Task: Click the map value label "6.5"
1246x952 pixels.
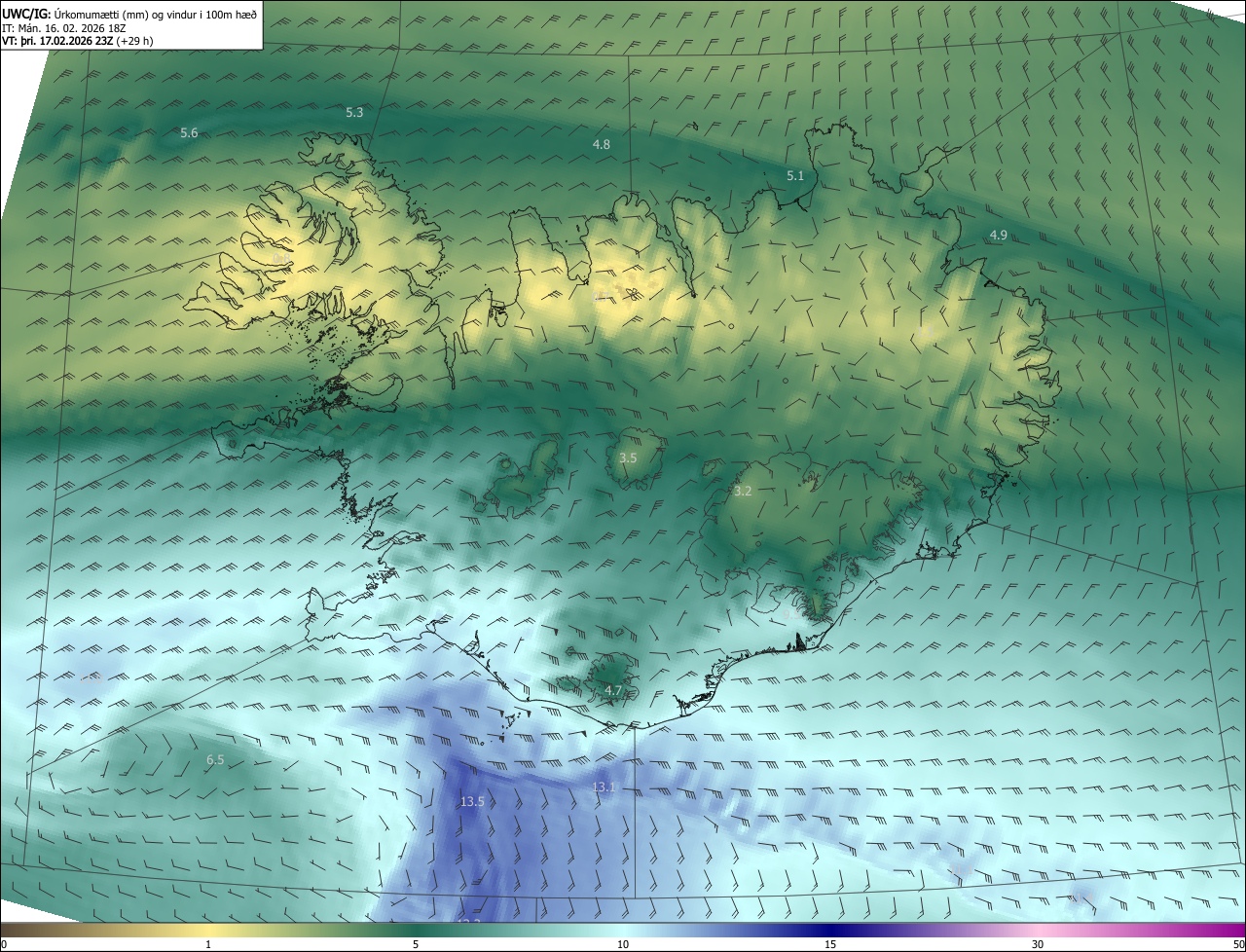Action: 215,759
